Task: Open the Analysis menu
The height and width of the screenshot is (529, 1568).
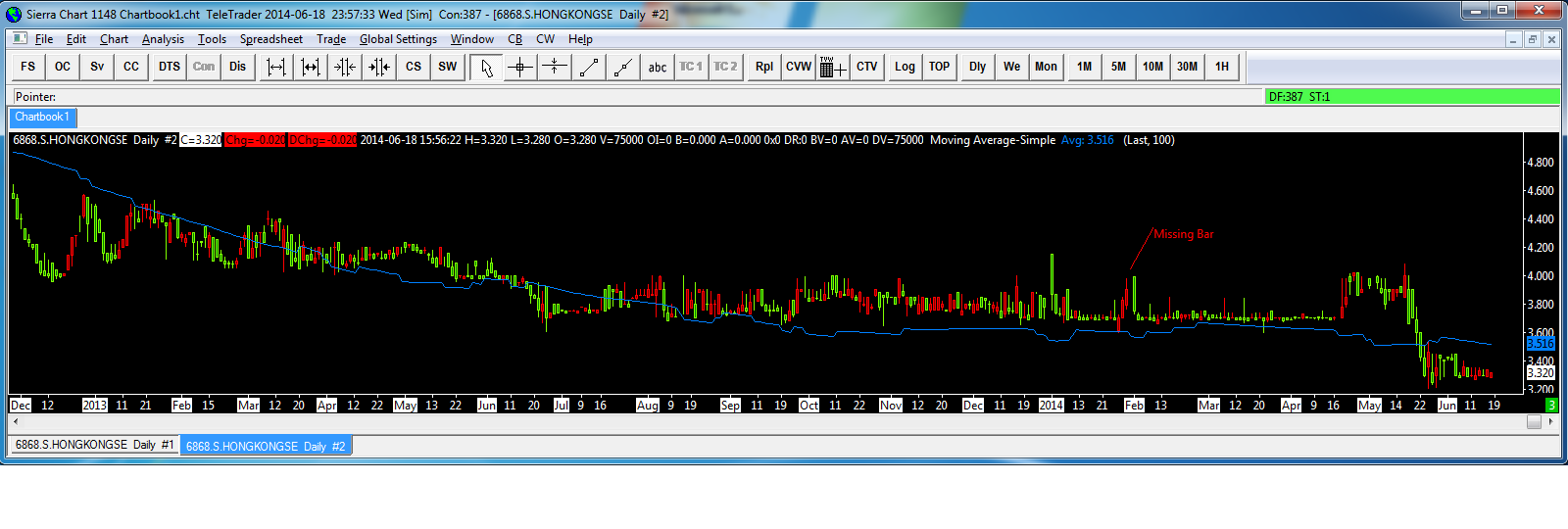Action: [163, 39]
